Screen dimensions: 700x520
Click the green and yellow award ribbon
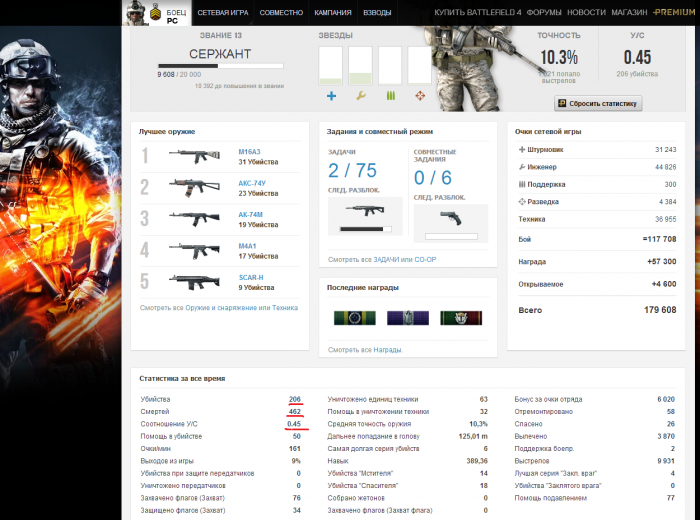click(354, 318)
